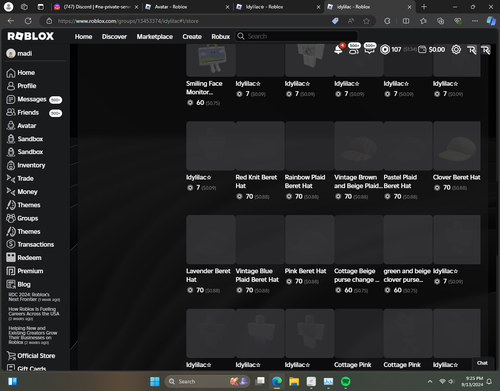Click the Roblox logo
Image resolution: width=500 pixels, height=391 pixels.
click(x=31, y=36)
